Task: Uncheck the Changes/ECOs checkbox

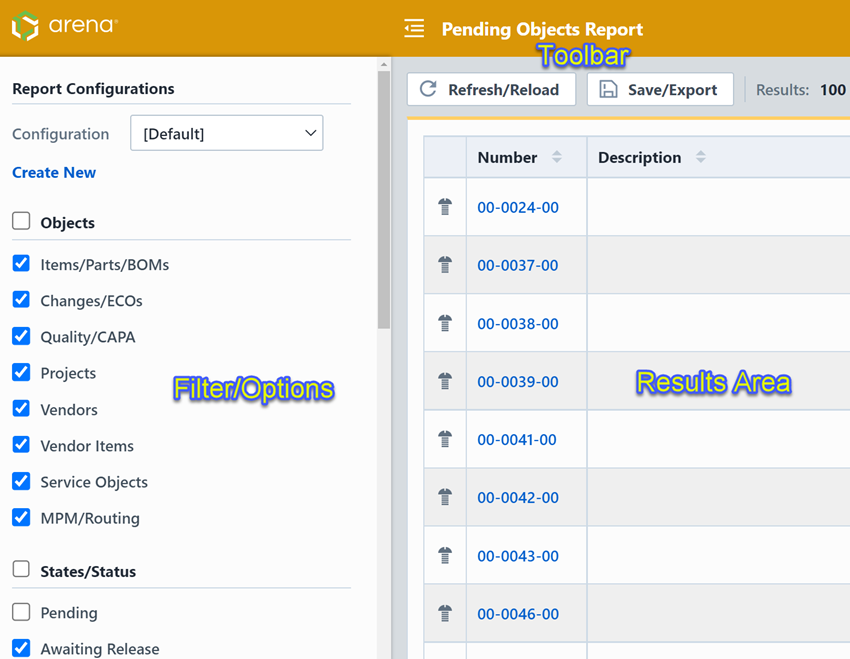Action: pos(21,300)
